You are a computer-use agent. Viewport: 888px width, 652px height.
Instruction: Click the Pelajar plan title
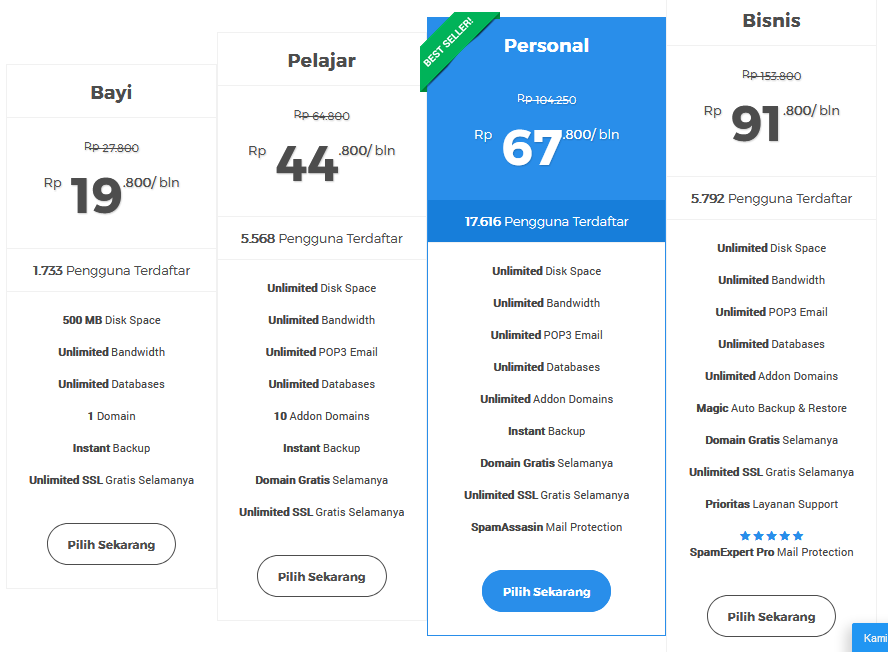(x=322, y=61)
